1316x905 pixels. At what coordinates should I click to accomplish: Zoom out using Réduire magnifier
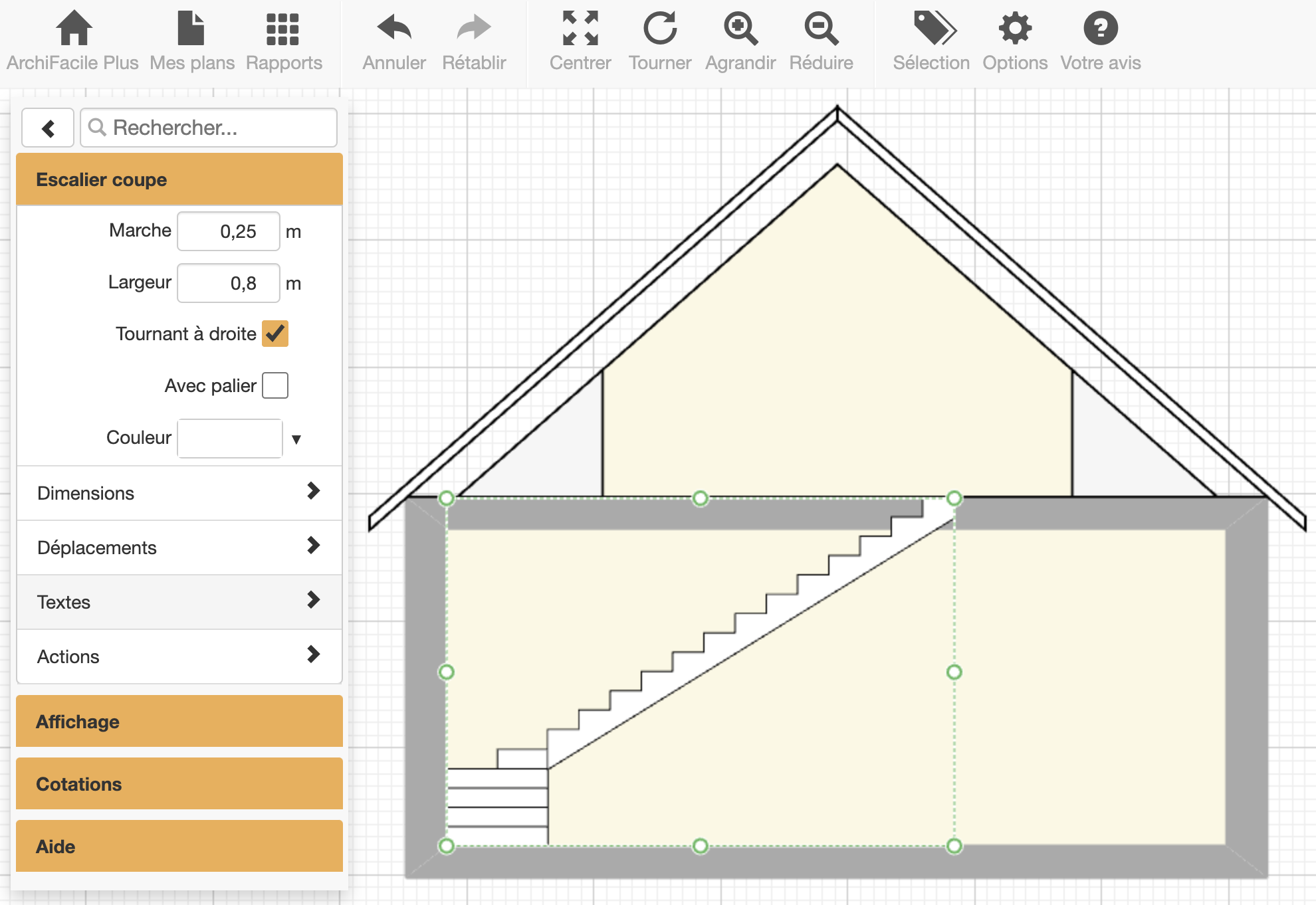(821, 29)
